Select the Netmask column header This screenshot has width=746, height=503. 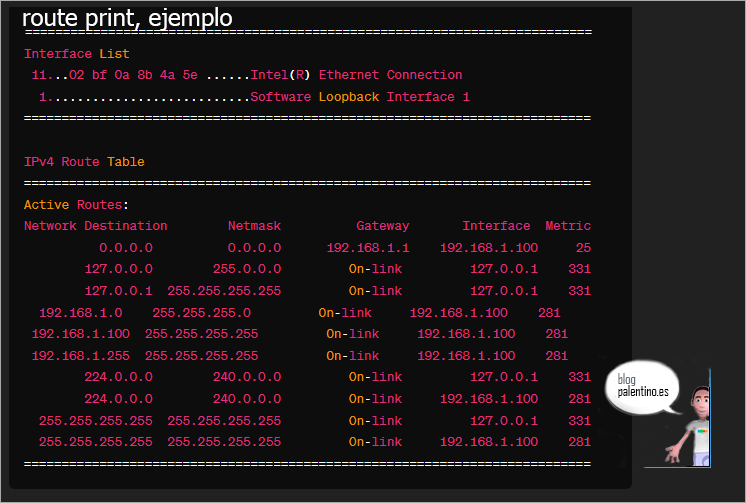[254, 226]
